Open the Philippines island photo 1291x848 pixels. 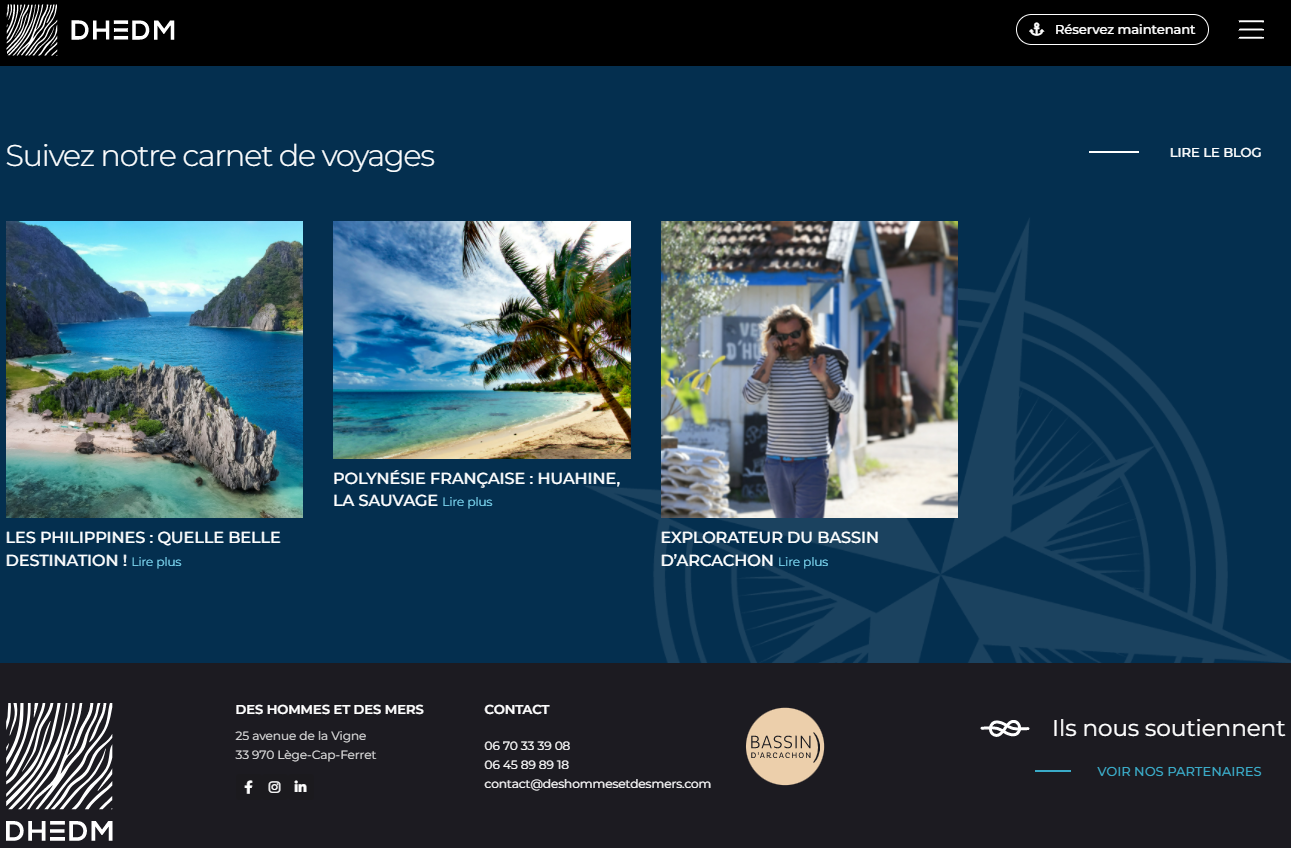point(154,369)
